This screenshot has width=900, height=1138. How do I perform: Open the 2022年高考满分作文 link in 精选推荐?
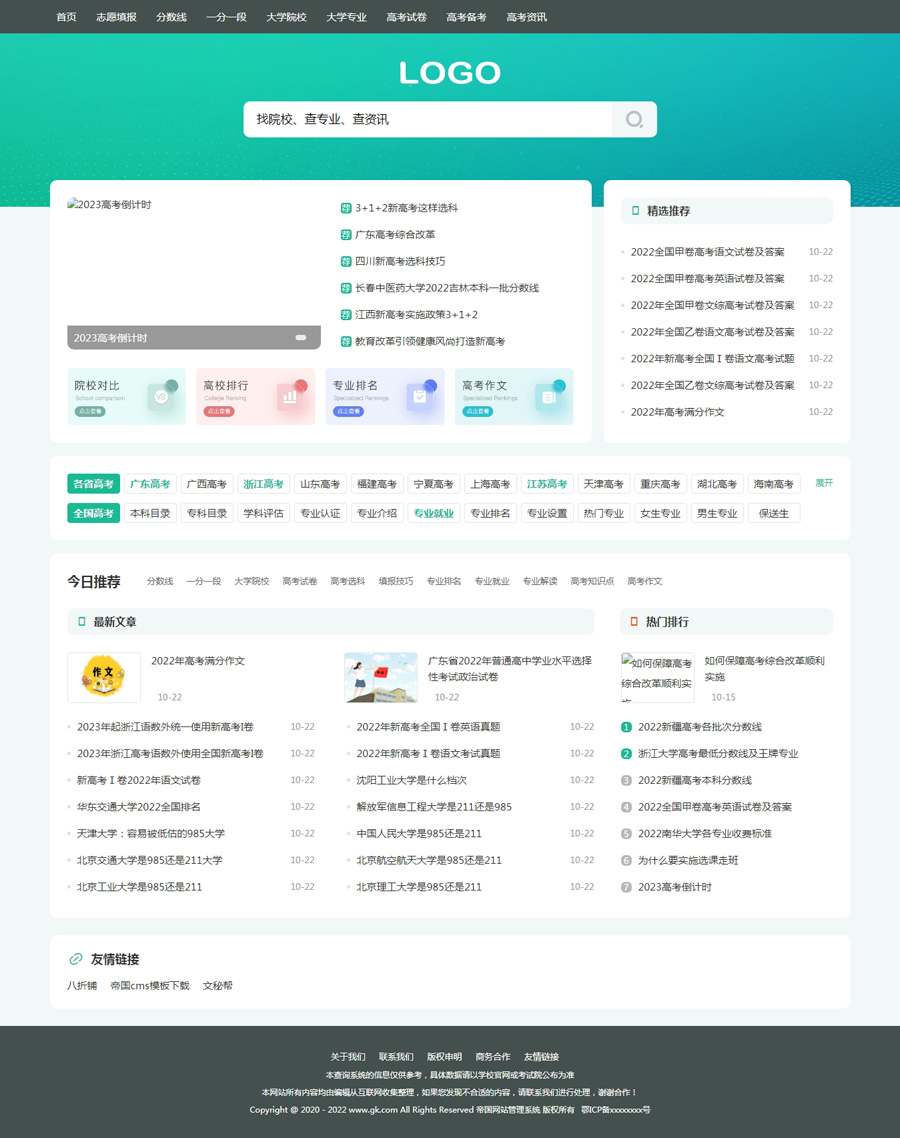677,412
